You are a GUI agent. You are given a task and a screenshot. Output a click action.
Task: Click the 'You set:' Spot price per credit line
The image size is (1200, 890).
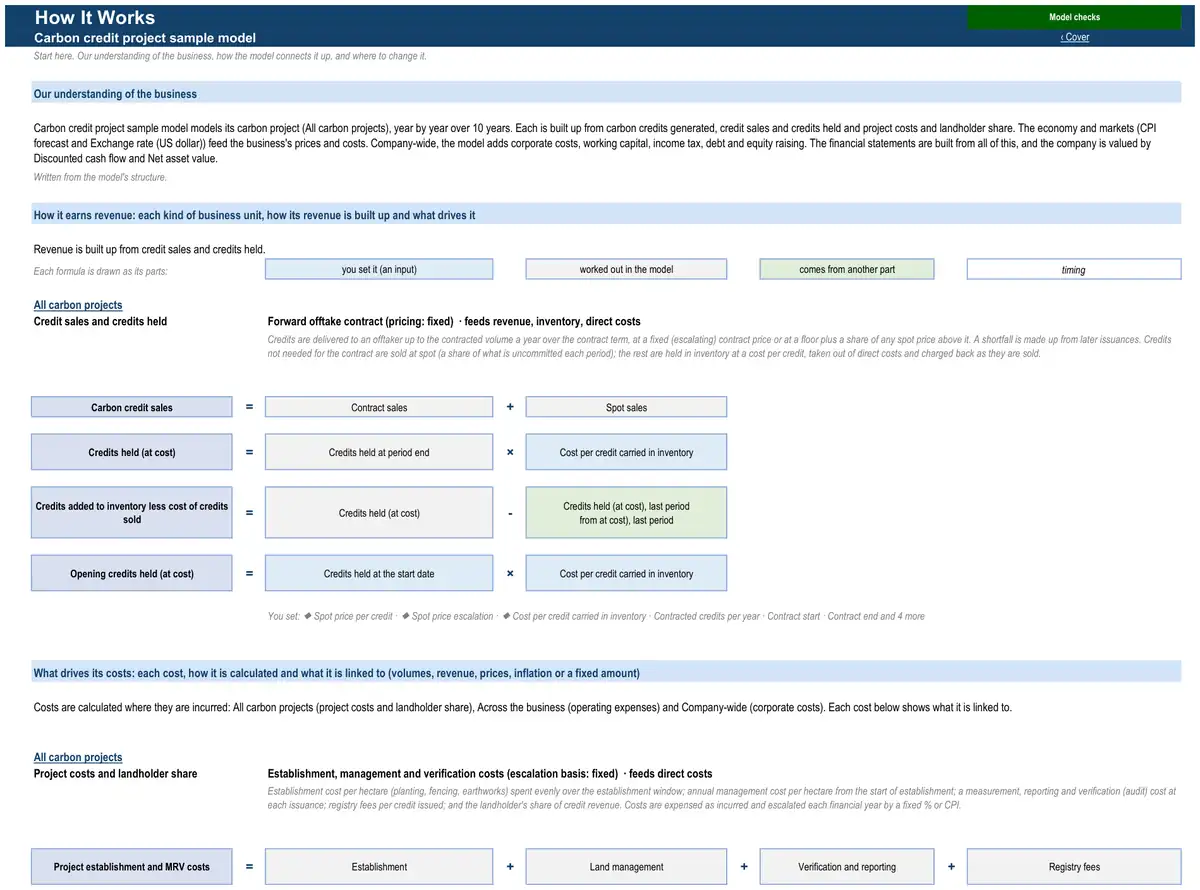(596, 616)
